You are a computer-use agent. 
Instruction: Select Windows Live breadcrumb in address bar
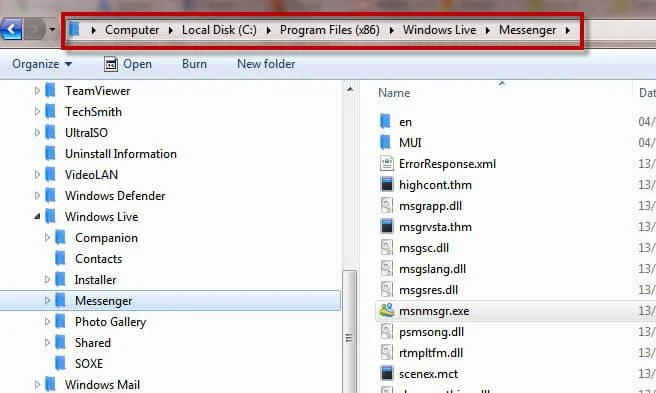point(439,30)
